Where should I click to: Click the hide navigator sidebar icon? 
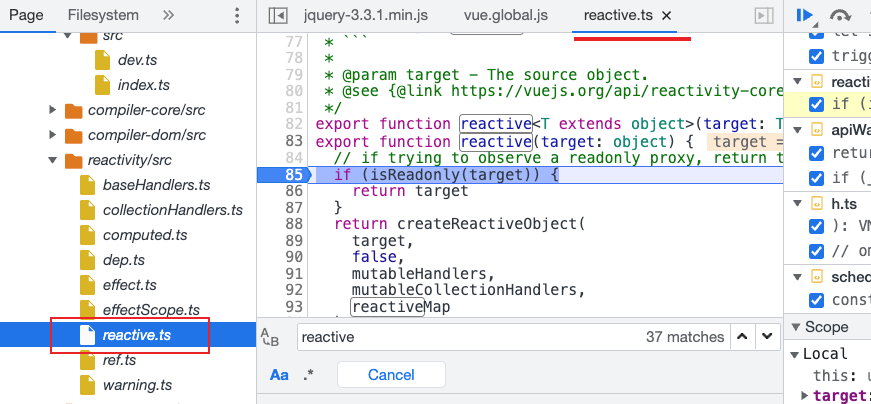point(279,16)
